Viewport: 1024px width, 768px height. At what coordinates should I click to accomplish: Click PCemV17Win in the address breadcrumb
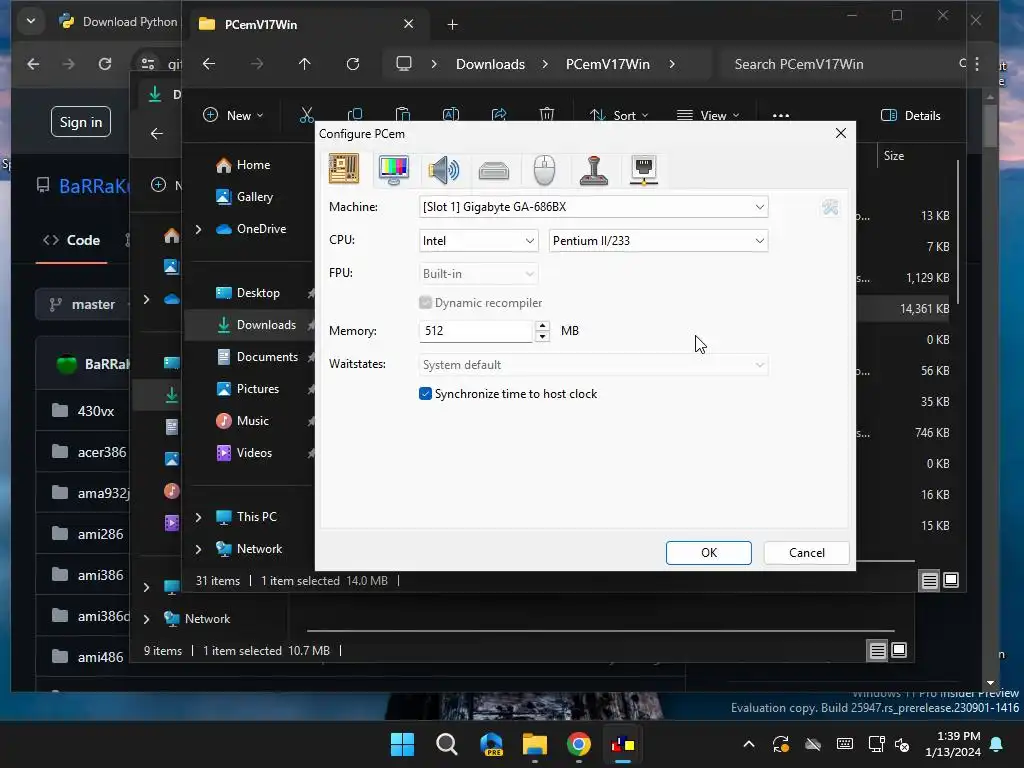(x=607, y=64)
